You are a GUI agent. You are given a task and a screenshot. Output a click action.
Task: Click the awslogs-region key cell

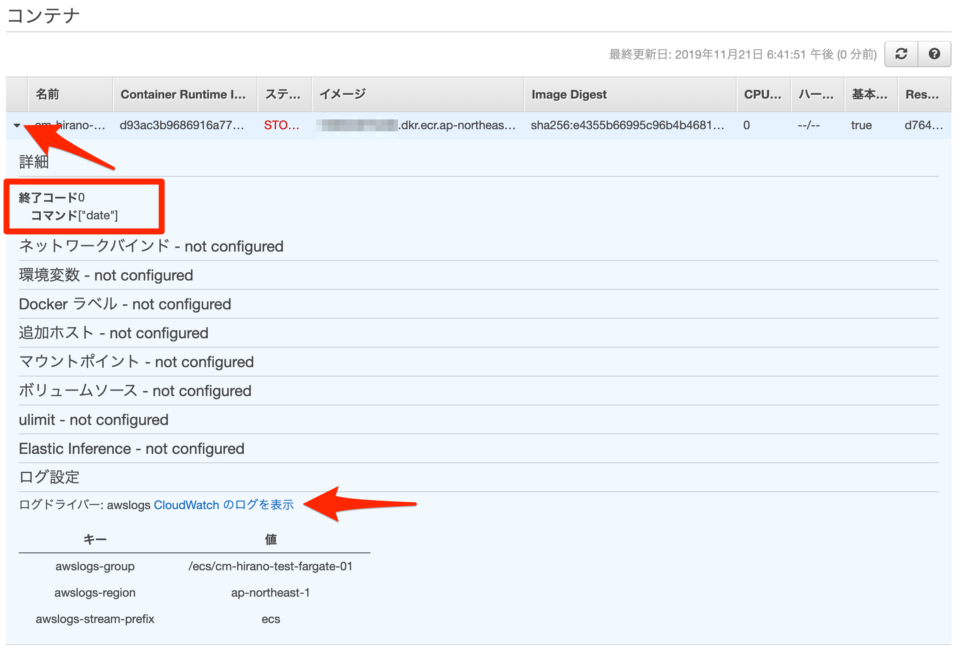pos(95,593)
